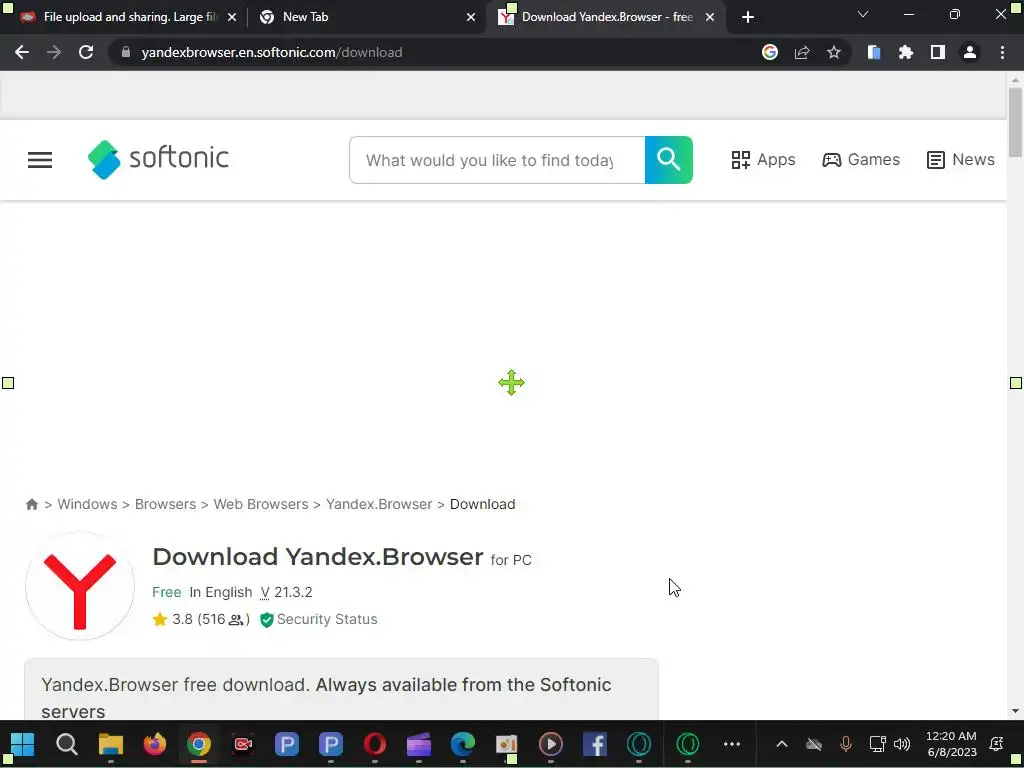1024x768 pixels.
Task: Open the blue extension icon in toolbar
Action: coord(874,52)
